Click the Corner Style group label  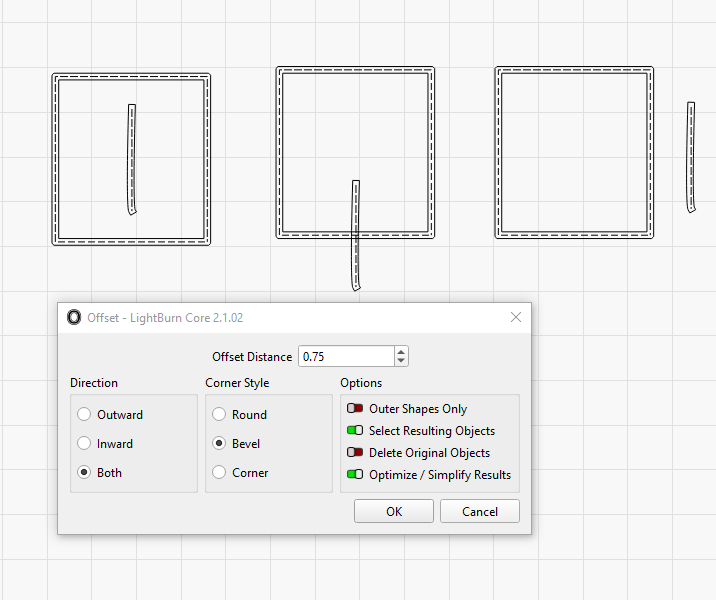click(x=237, y=383)
